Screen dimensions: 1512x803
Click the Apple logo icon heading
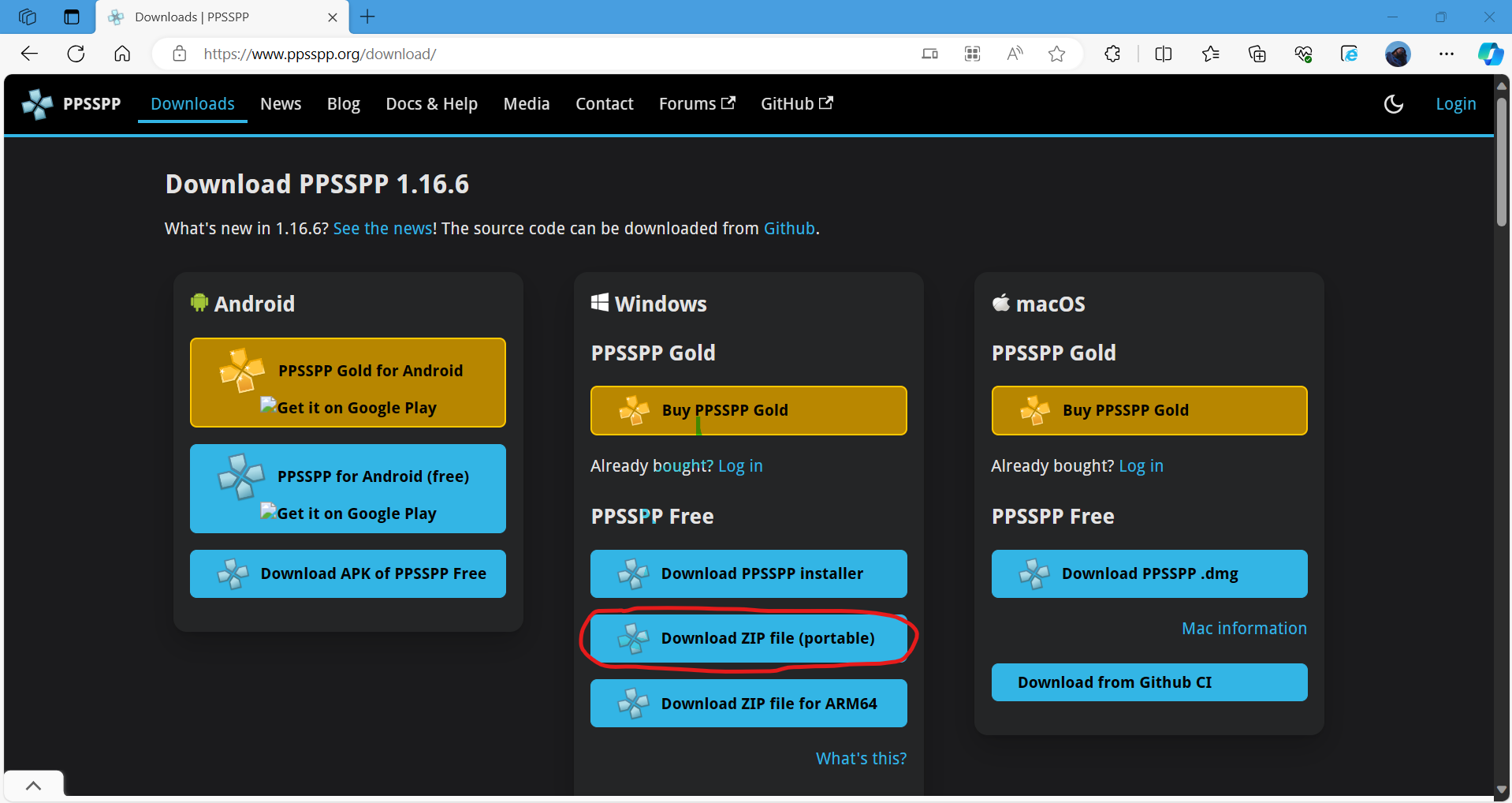[1000, 302]
